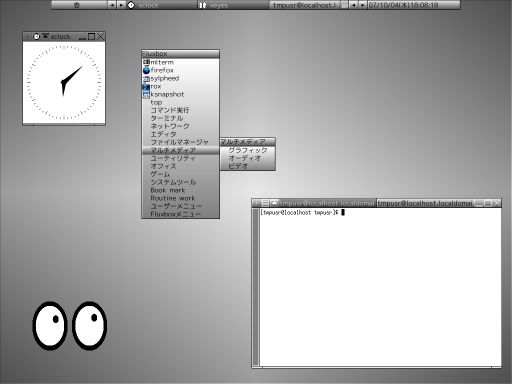The image size is (512, 384).
Task: Maximize the terminal window
Action: click(488, 203)
